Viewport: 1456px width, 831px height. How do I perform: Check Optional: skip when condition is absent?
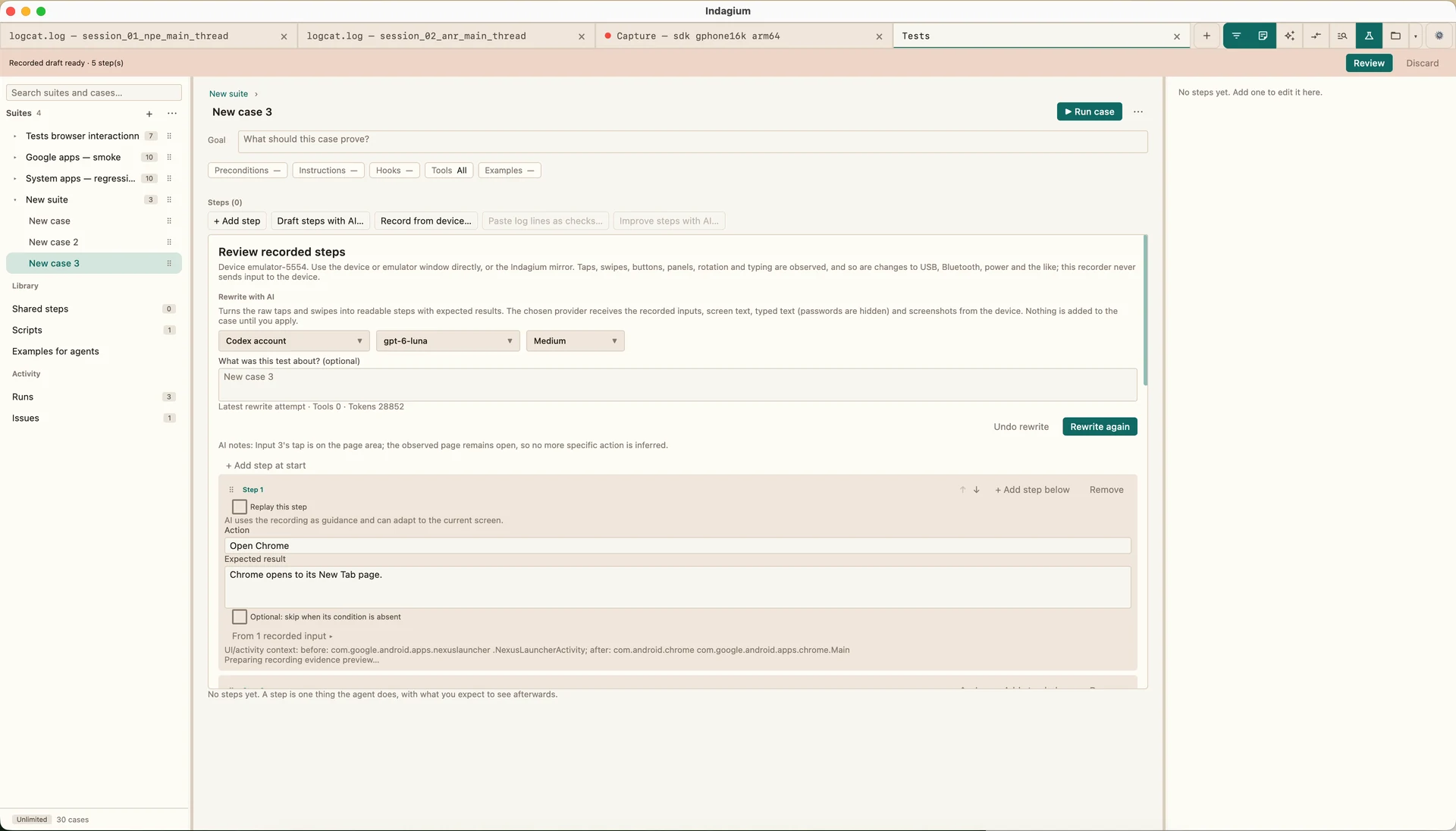[x=240, y=616]
